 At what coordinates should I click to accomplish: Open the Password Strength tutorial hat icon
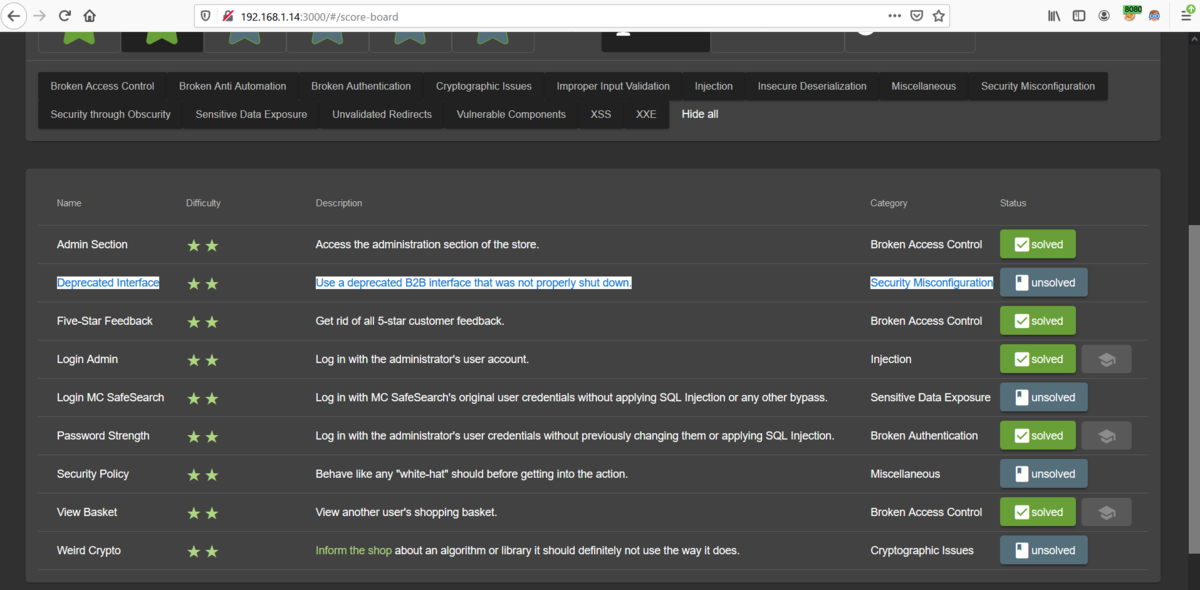click(1106, 436)
